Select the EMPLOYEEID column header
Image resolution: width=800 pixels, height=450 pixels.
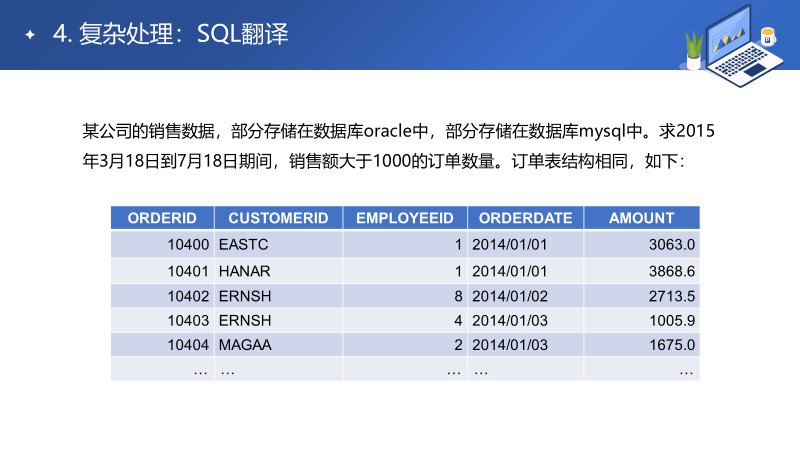(x=405, y=218)
